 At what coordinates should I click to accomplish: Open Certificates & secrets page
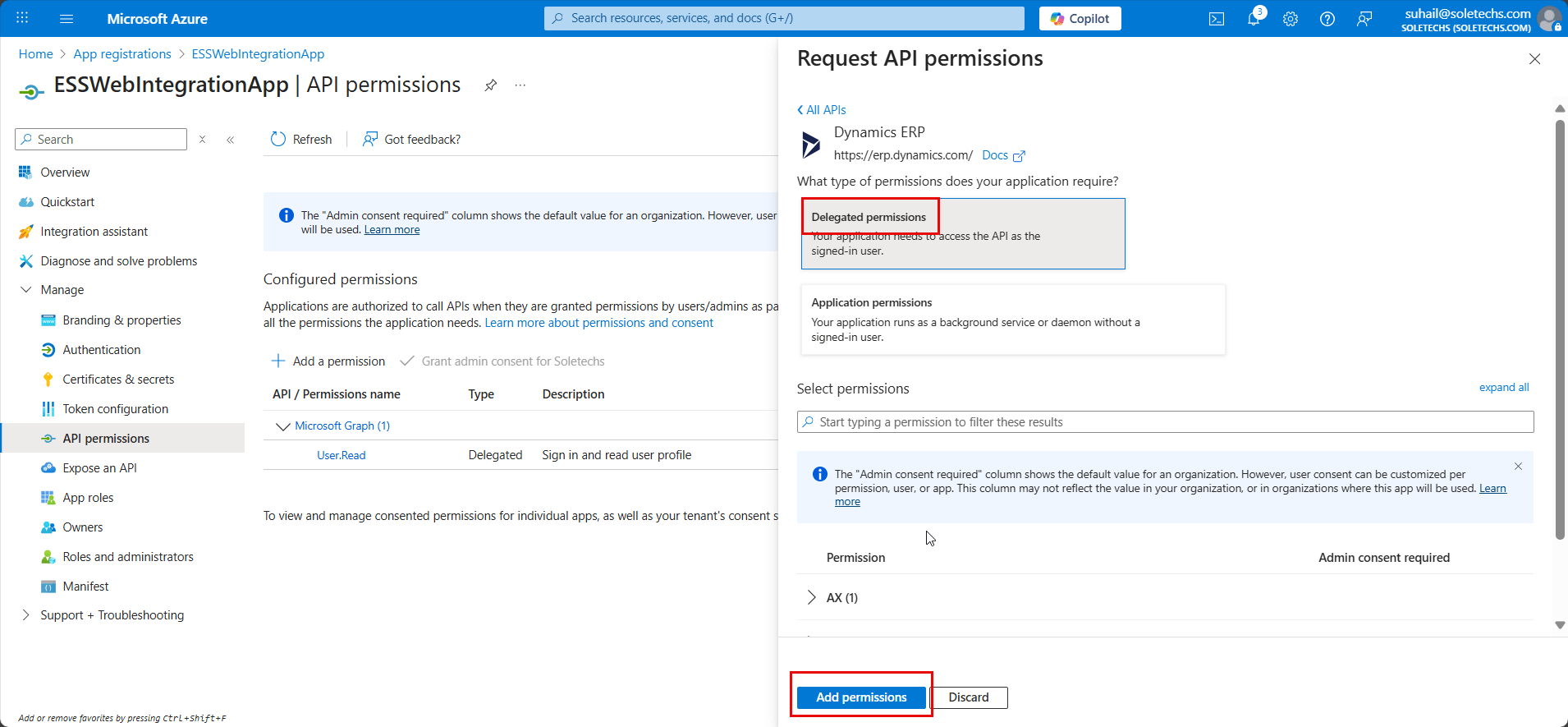click(x=118, y=380)
